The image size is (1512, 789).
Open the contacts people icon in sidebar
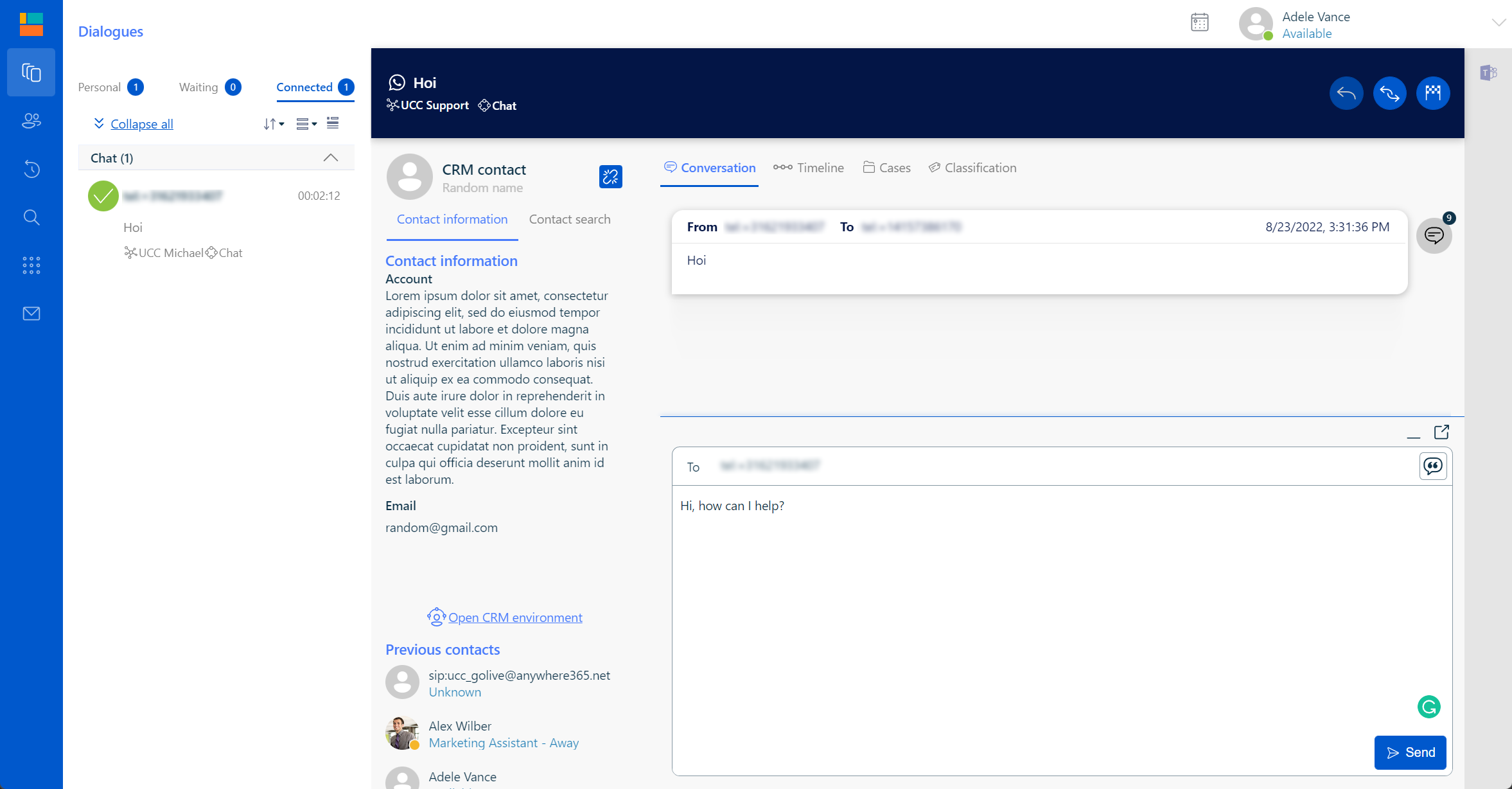[x=31, y=121]
